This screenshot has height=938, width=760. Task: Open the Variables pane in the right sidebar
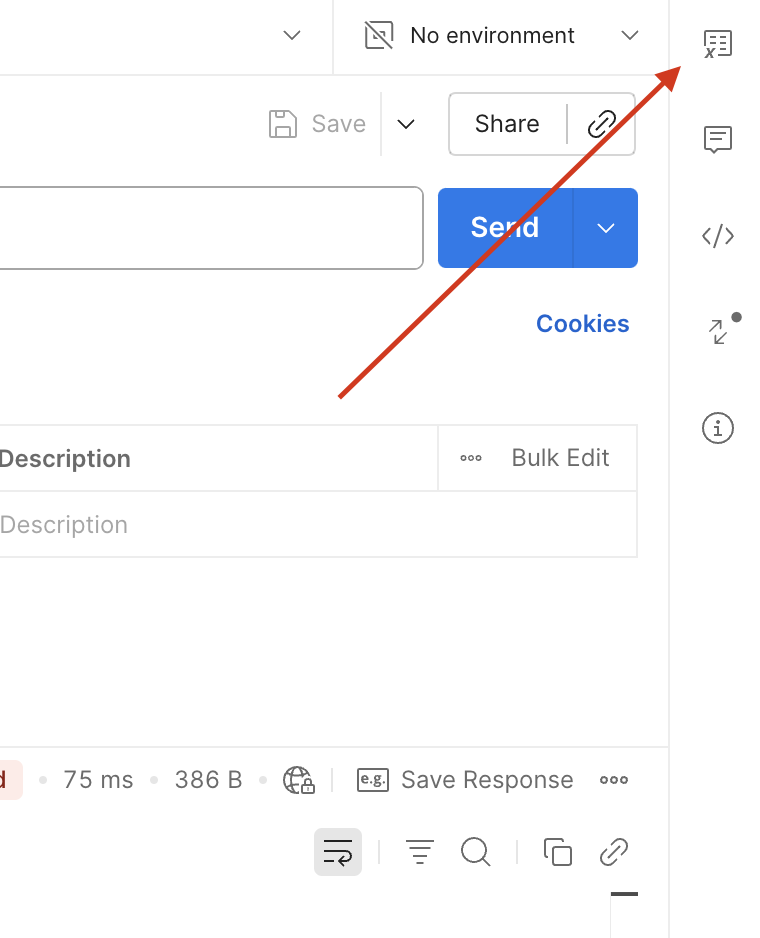click(x=717, y=44)
